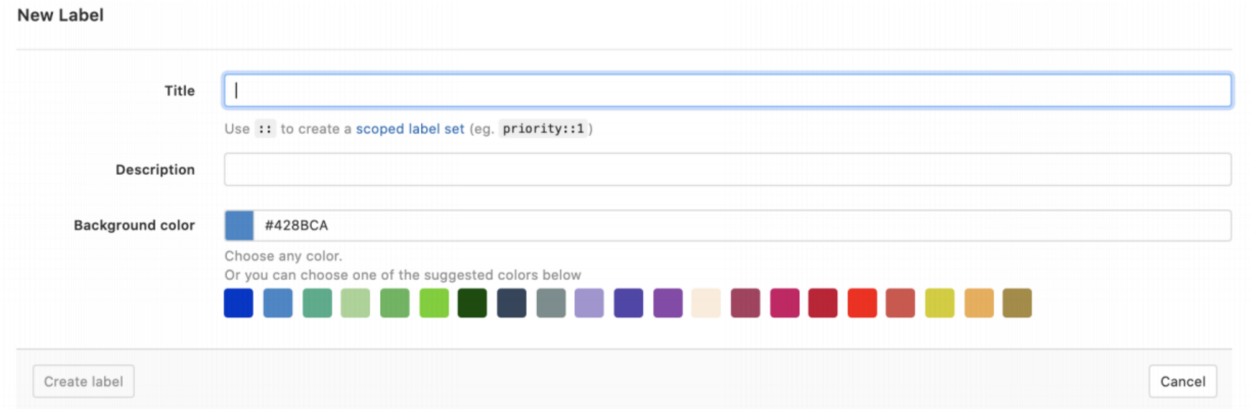
Task: Pick the light orange suggested color
Action: coord(979,303)
